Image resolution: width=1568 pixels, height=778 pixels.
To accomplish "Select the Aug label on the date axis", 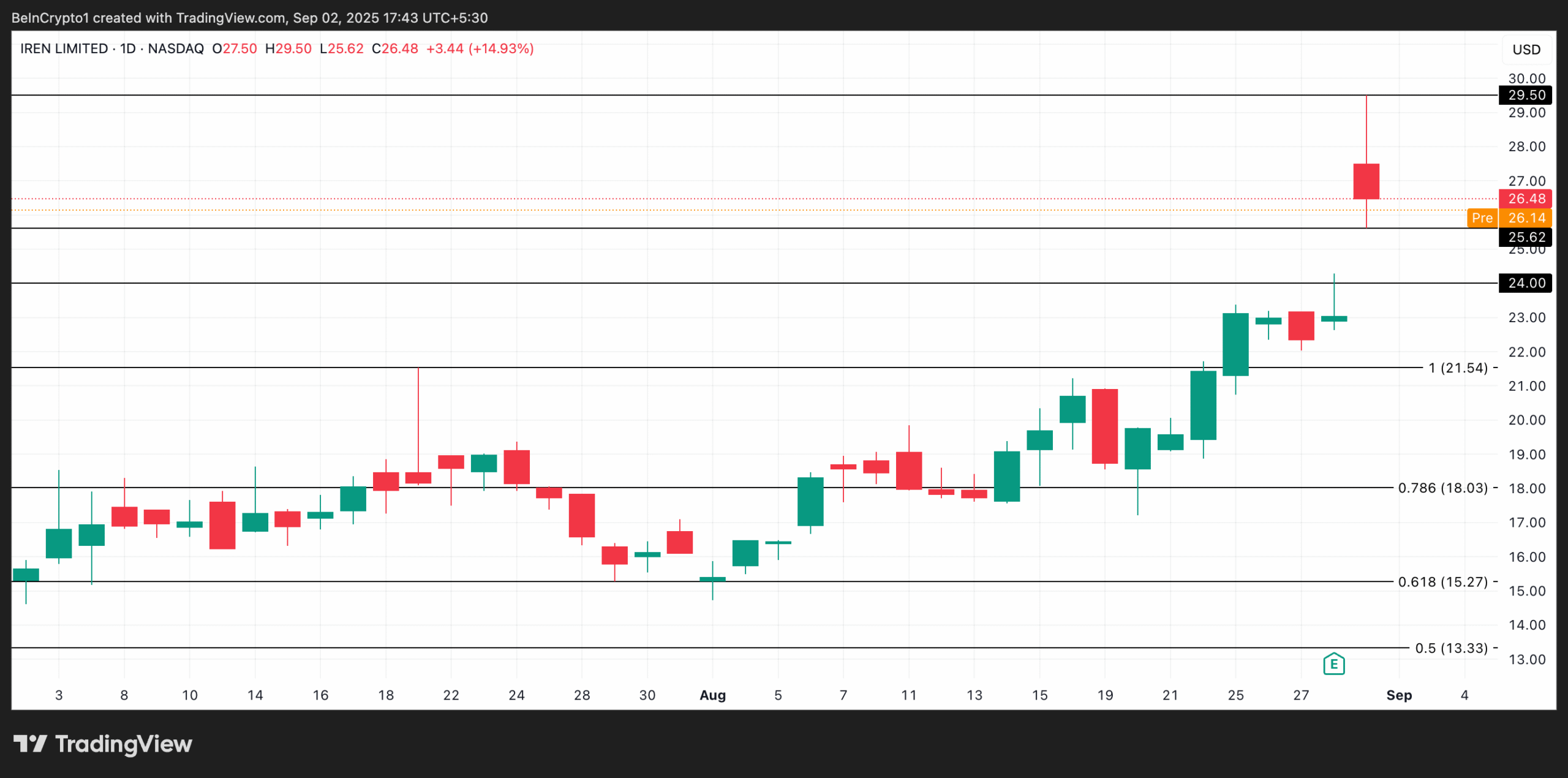I will click(712, 695).
